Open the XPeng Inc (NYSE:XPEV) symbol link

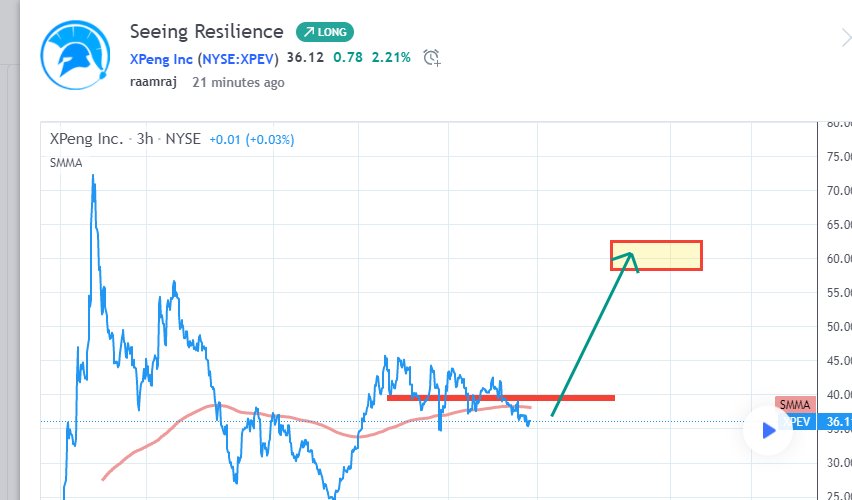(x=204, y=59)
